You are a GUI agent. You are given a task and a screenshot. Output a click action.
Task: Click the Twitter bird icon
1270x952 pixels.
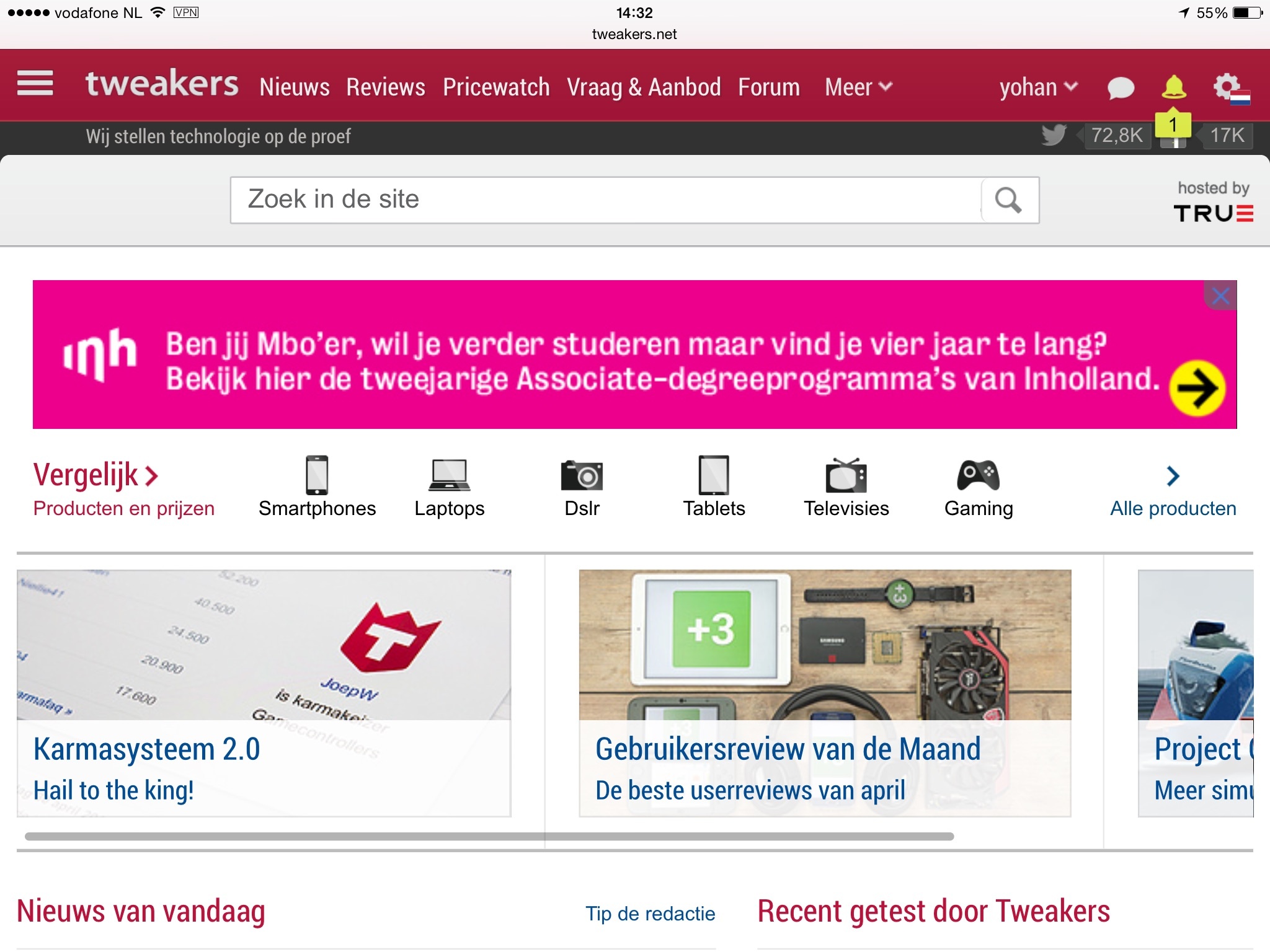point(1054,134)
